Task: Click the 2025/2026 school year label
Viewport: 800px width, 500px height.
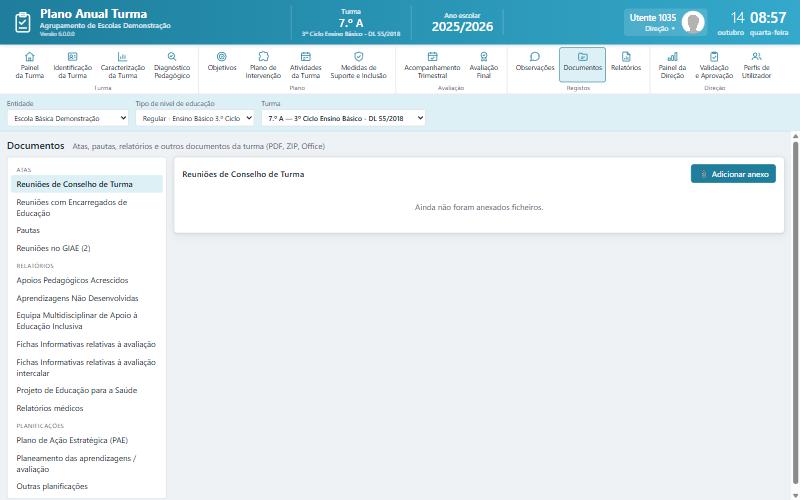Action: pyautogui.click(x=462, y=27)
